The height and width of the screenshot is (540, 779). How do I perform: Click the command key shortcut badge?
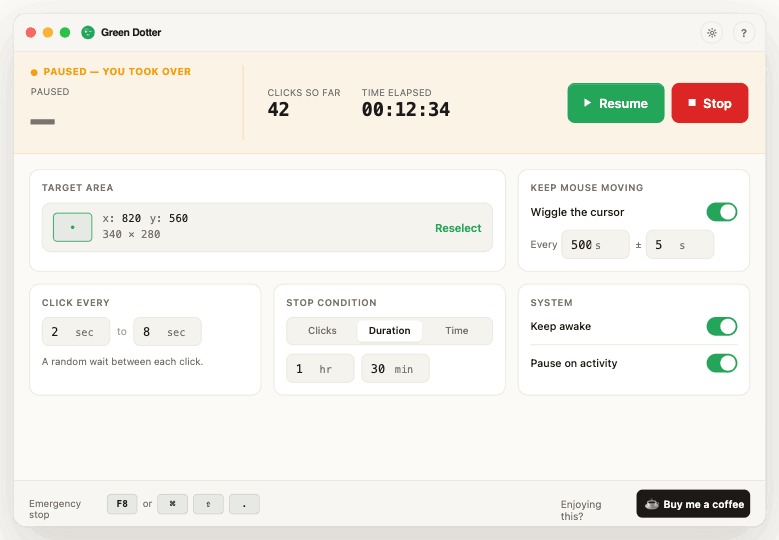(x=172, y=504)
